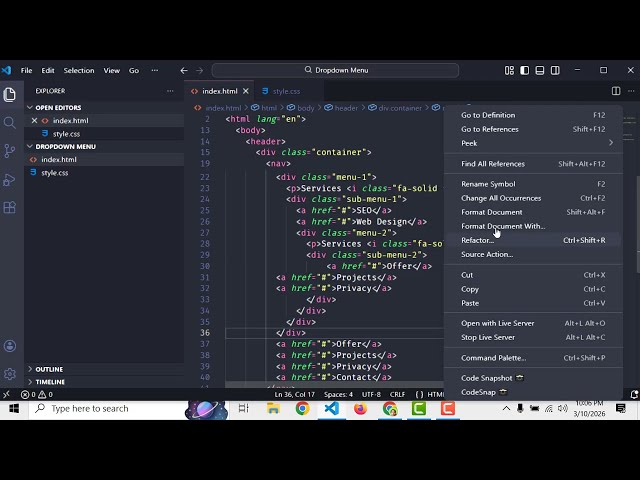
Task: Choose Refactor... in context menu
Action: point(533,240)
